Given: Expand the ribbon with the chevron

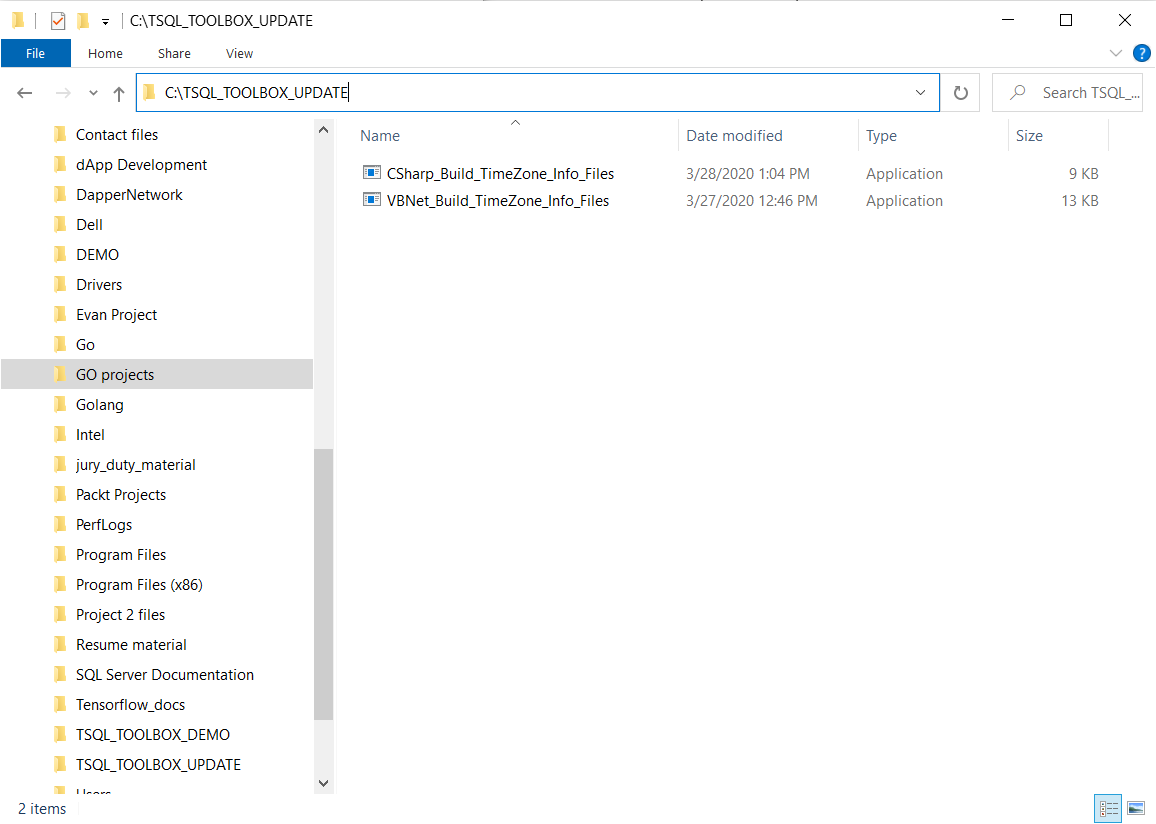Looking at the screenshot, I should (x=1115, y=53).
